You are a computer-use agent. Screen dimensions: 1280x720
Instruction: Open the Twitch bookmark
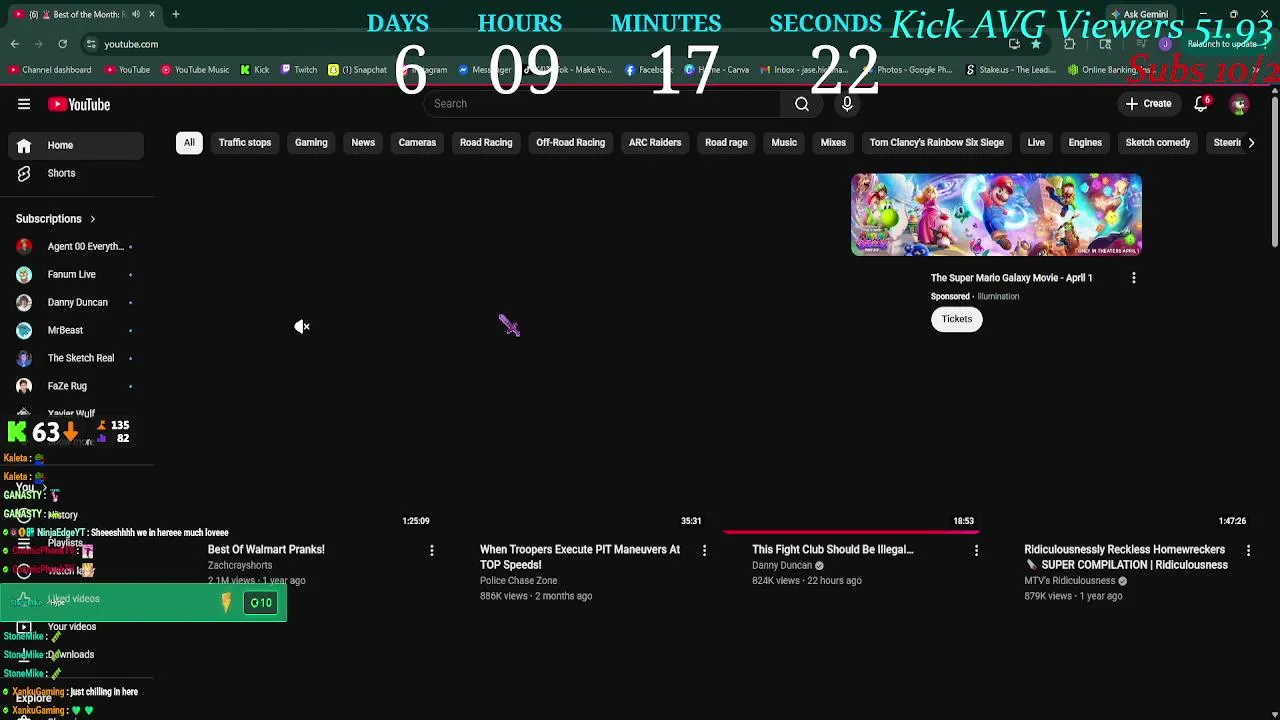tap(299, 70)
